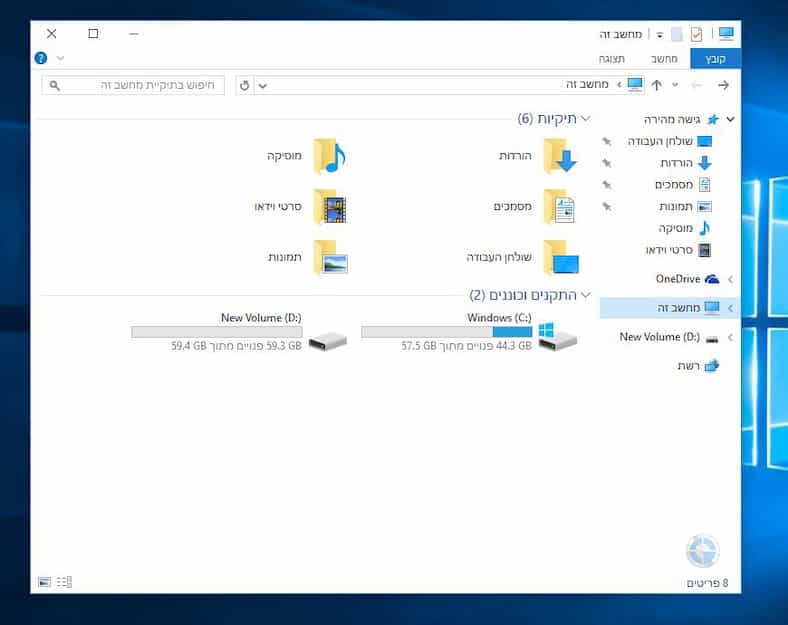Unpin Desktop (שולחן העבודה) using its pin icon

coord(606,141)
